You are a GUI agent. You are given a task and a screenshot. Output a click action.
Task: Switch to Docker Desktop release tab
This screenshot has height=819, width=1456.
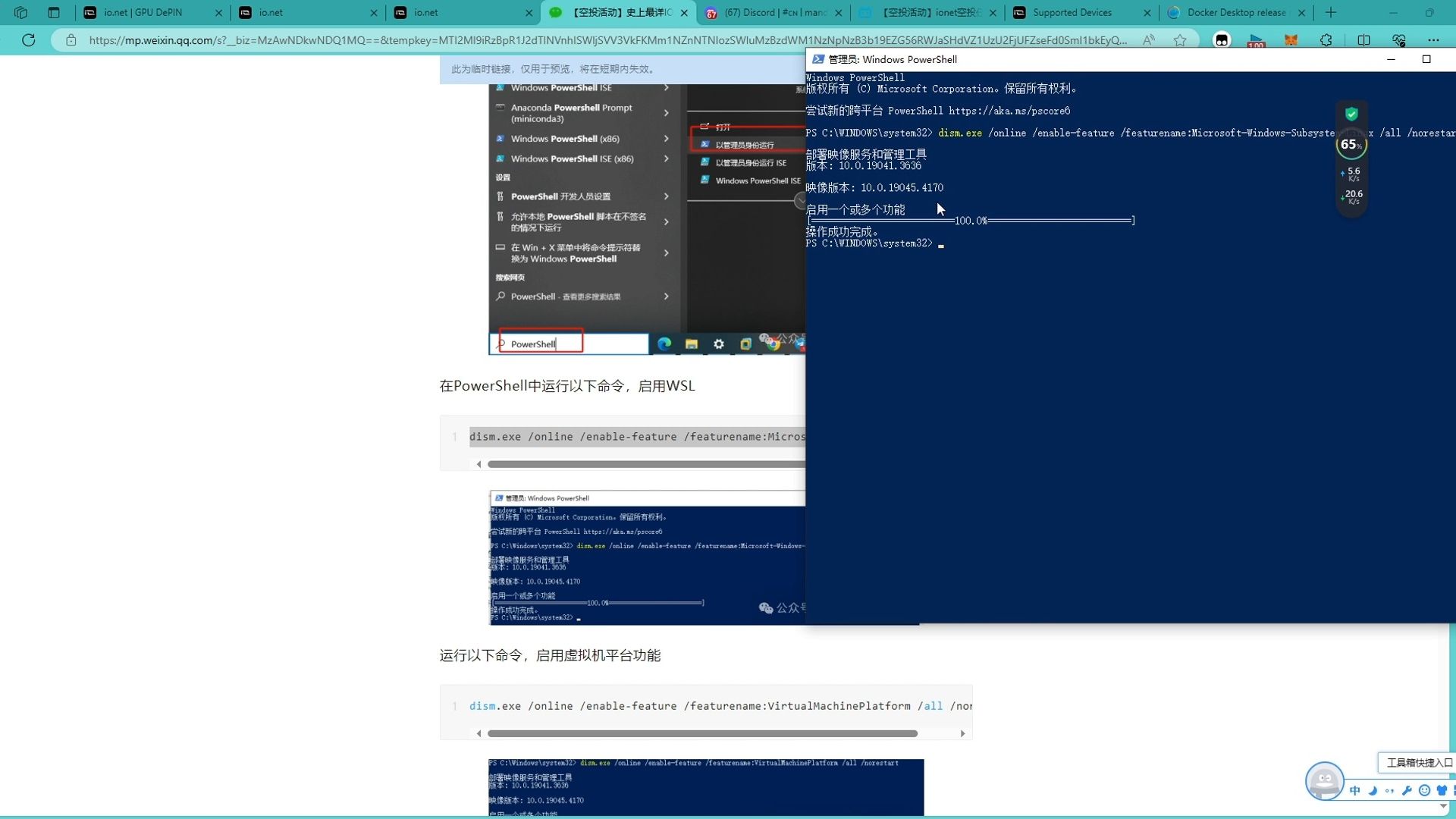tap(1235, 12)
